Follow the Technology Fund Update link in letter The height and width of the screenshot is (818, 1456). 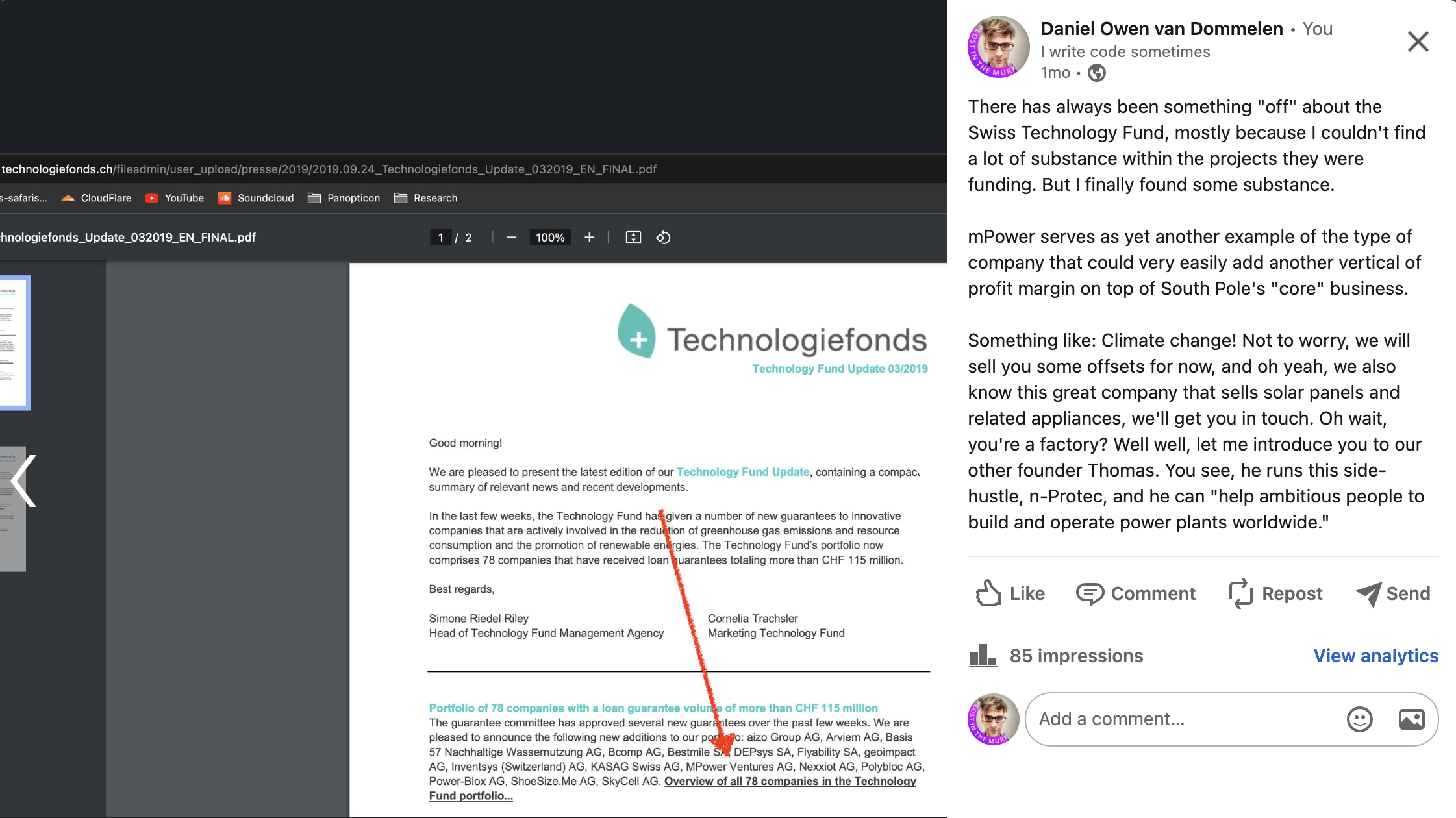coord(743,472)
